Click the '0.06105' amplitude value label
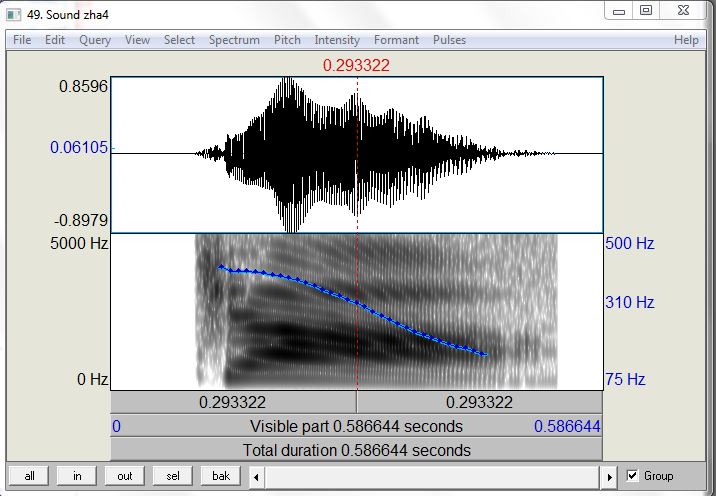The image size is (716, 496). [x=79, y=147]
